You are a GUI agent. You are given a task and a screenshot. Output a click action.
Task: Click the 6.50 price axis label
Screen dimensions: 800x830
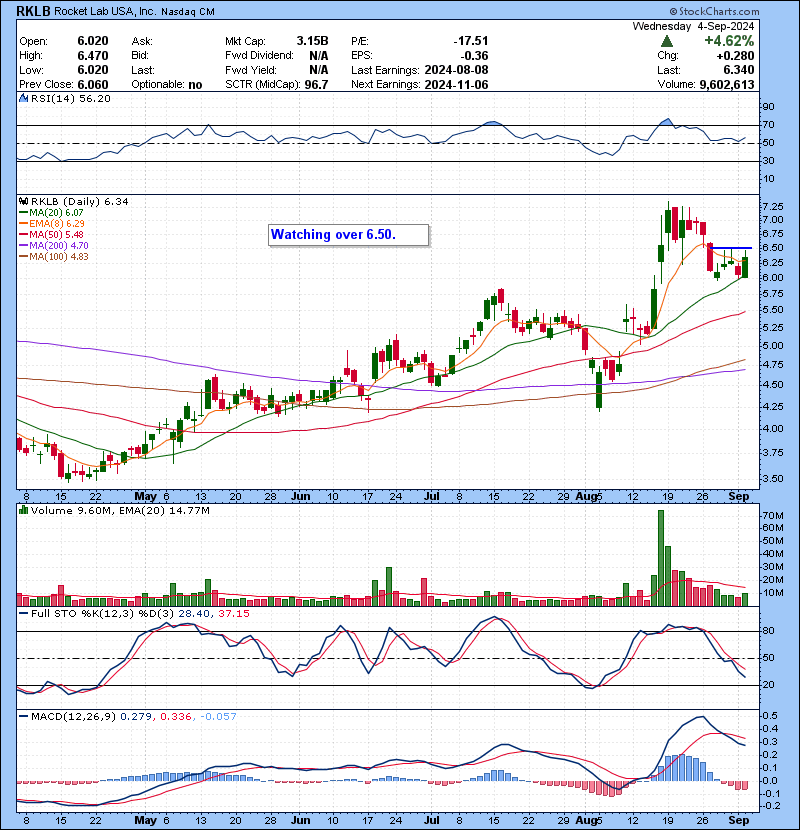click(773, 248)
